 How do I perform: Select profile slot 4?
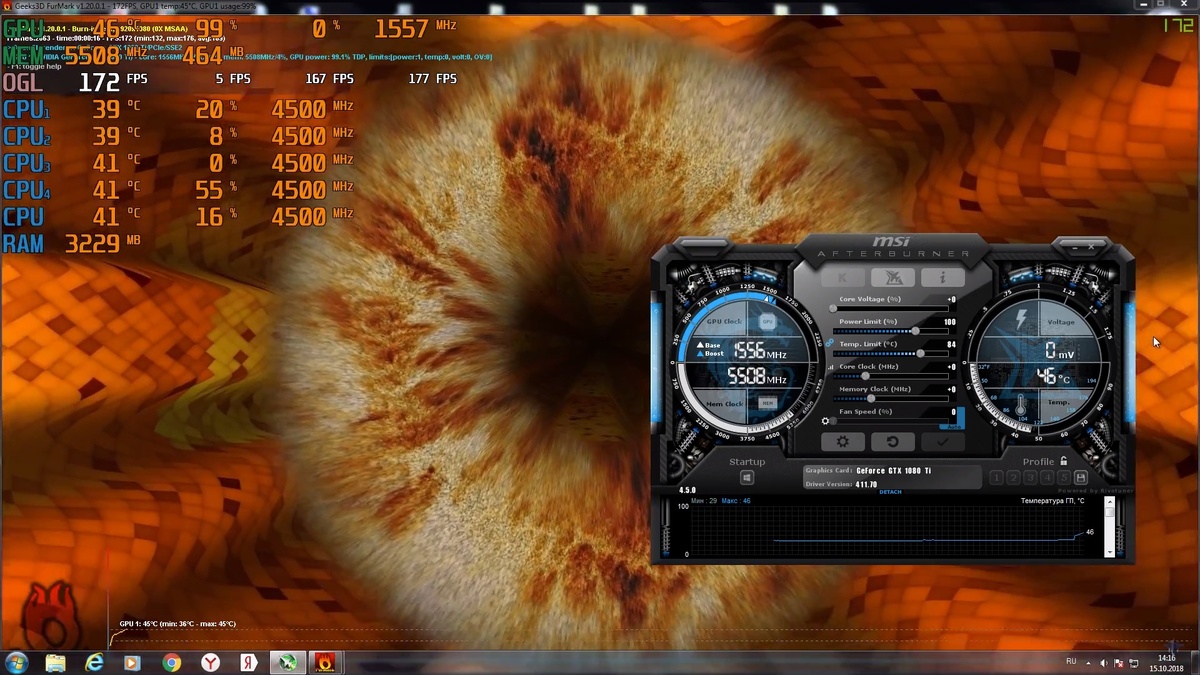tap(1047, 478)
